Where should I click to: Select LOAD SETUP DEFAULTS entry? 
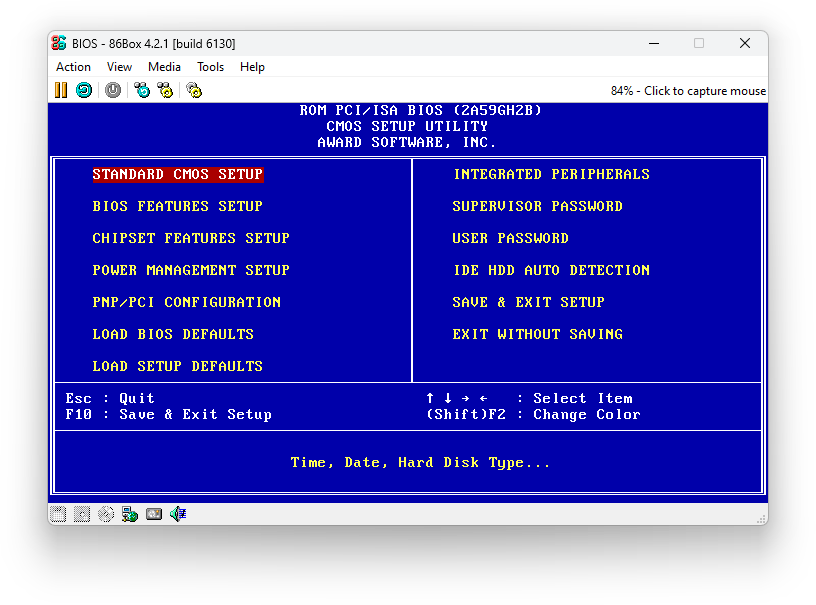tap(177, 366)
